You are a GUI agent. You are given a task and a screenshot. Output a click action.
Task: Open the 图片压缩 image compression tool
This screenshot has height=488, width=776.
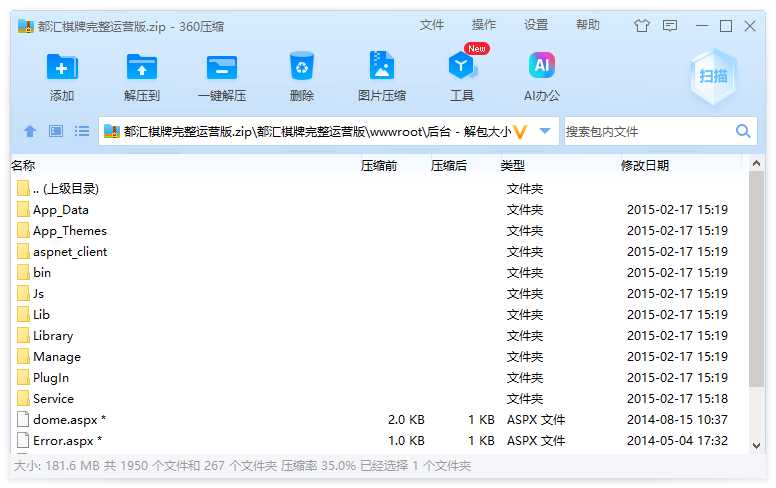382,65
